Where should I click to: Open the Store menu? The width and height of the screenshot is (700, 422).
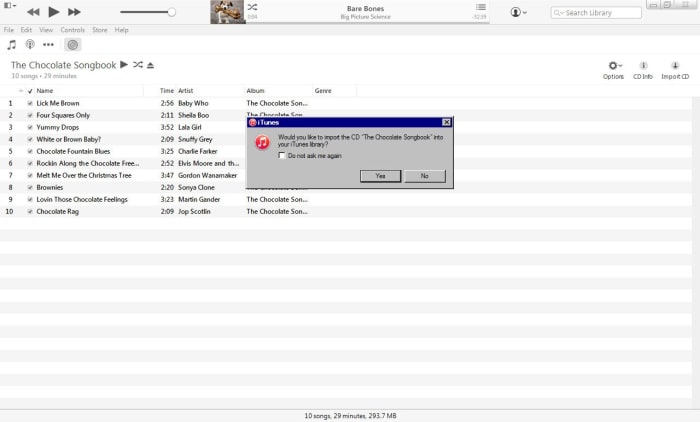click(100, 30)
